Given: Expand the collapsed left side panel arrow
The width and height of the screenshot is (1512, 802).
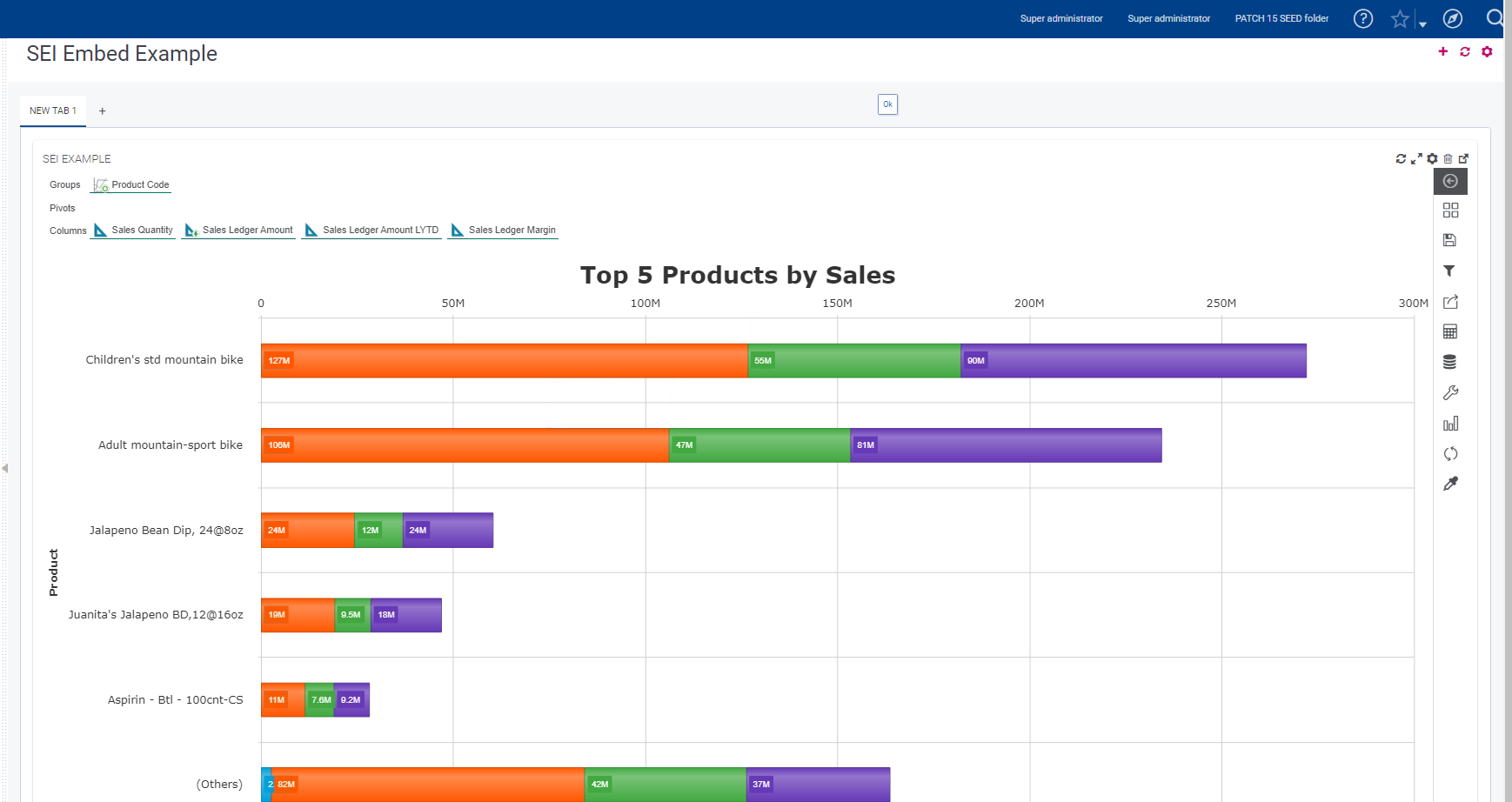Looking at the screenshot, I should [x=5, y=468].
